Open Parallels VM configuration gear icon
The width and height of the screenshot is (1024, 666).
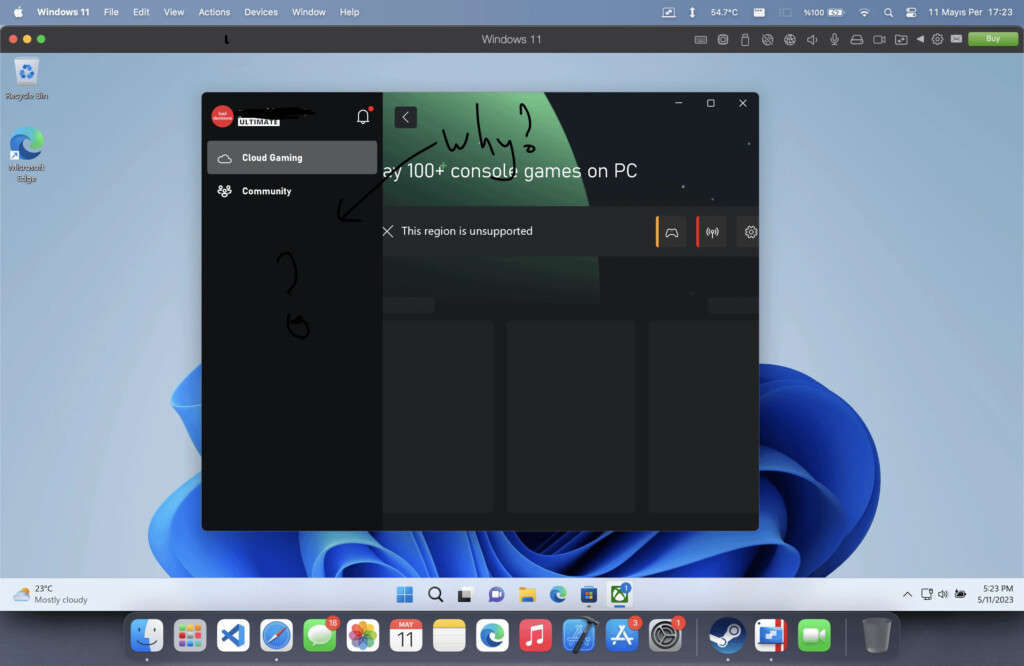(x=937, y=39)
